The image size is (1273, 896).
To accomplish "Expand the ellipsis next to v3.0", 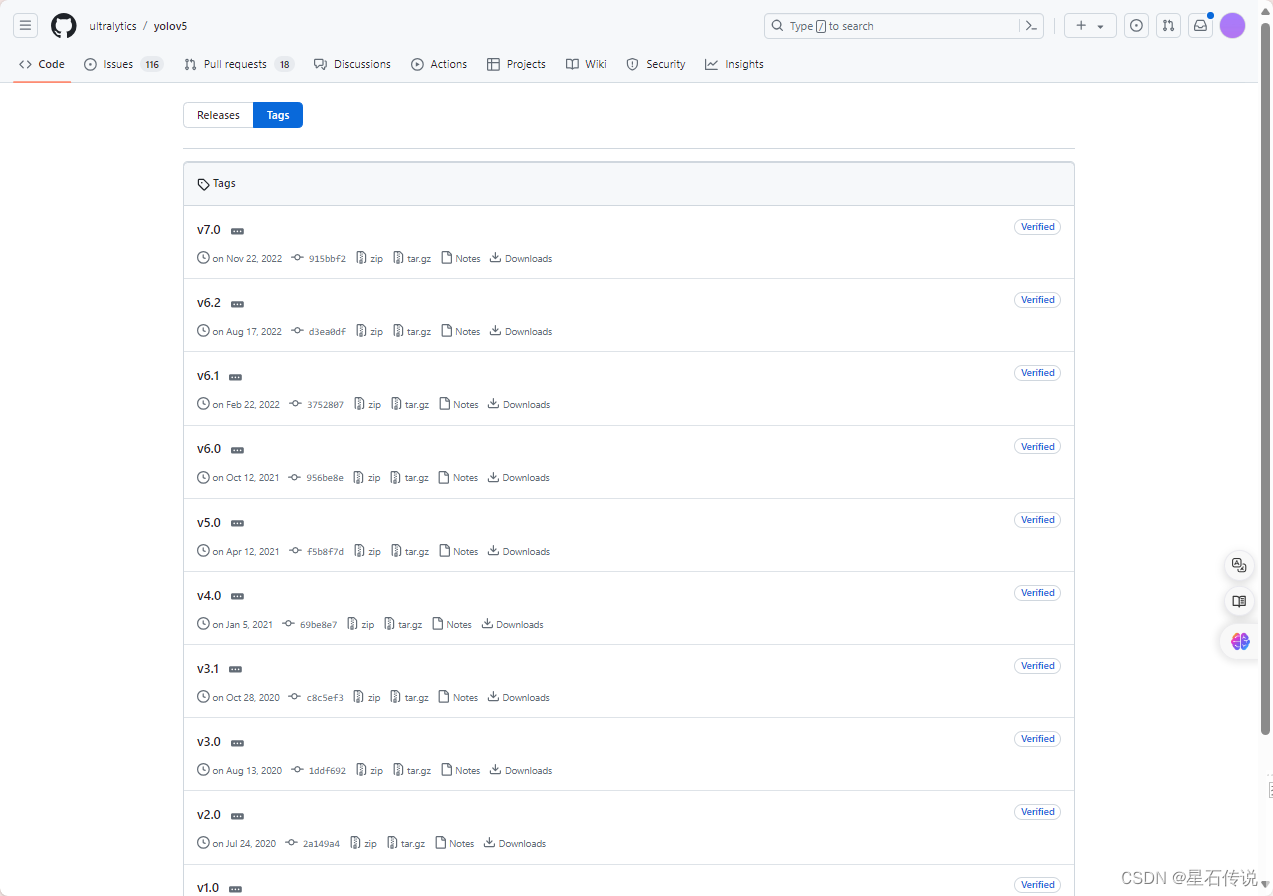I will pos(237,743).
